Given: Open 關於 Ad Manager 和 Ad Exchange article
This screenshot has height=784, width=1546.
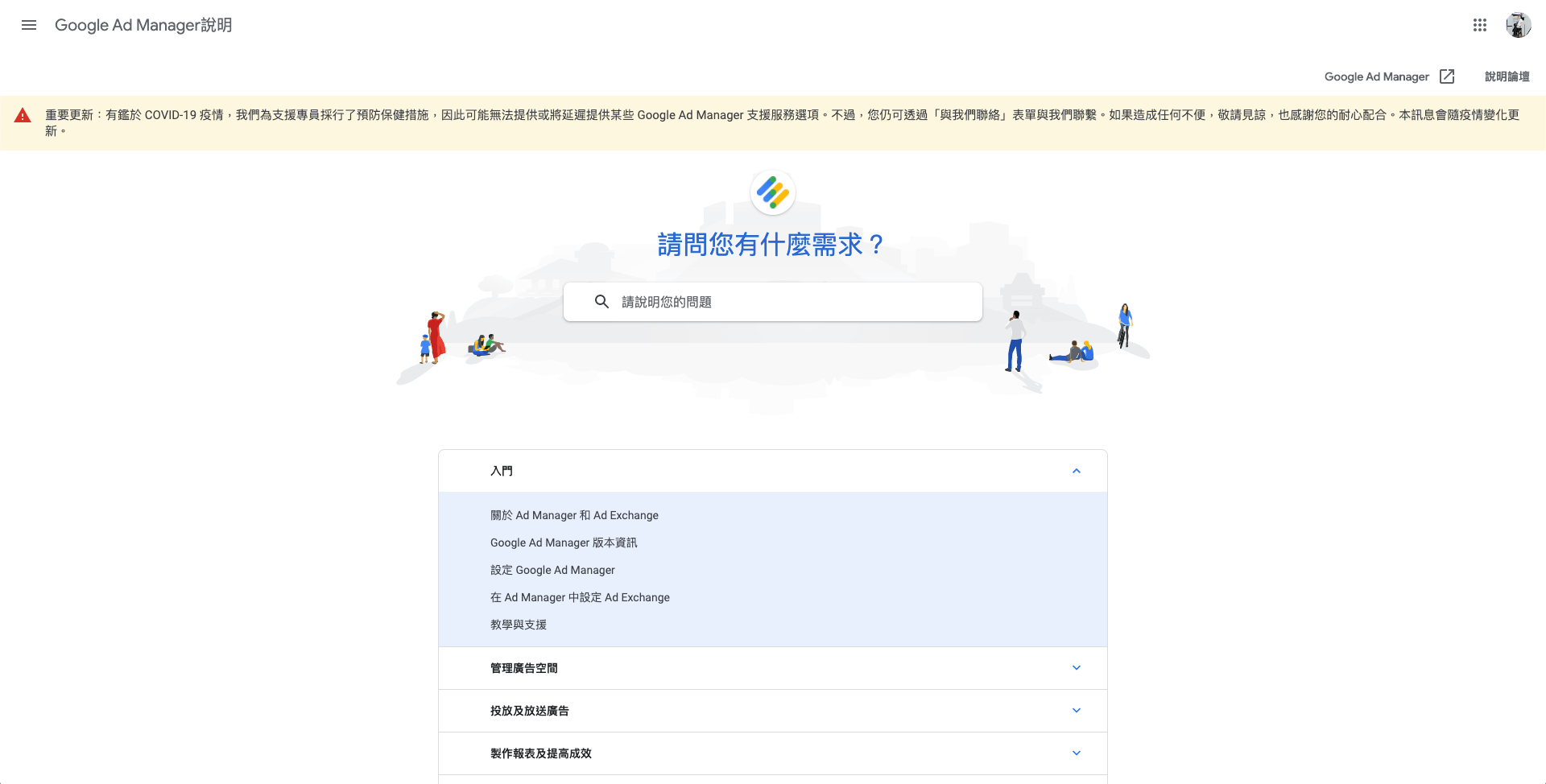Looking at the screenshot, I should point(574,515).
